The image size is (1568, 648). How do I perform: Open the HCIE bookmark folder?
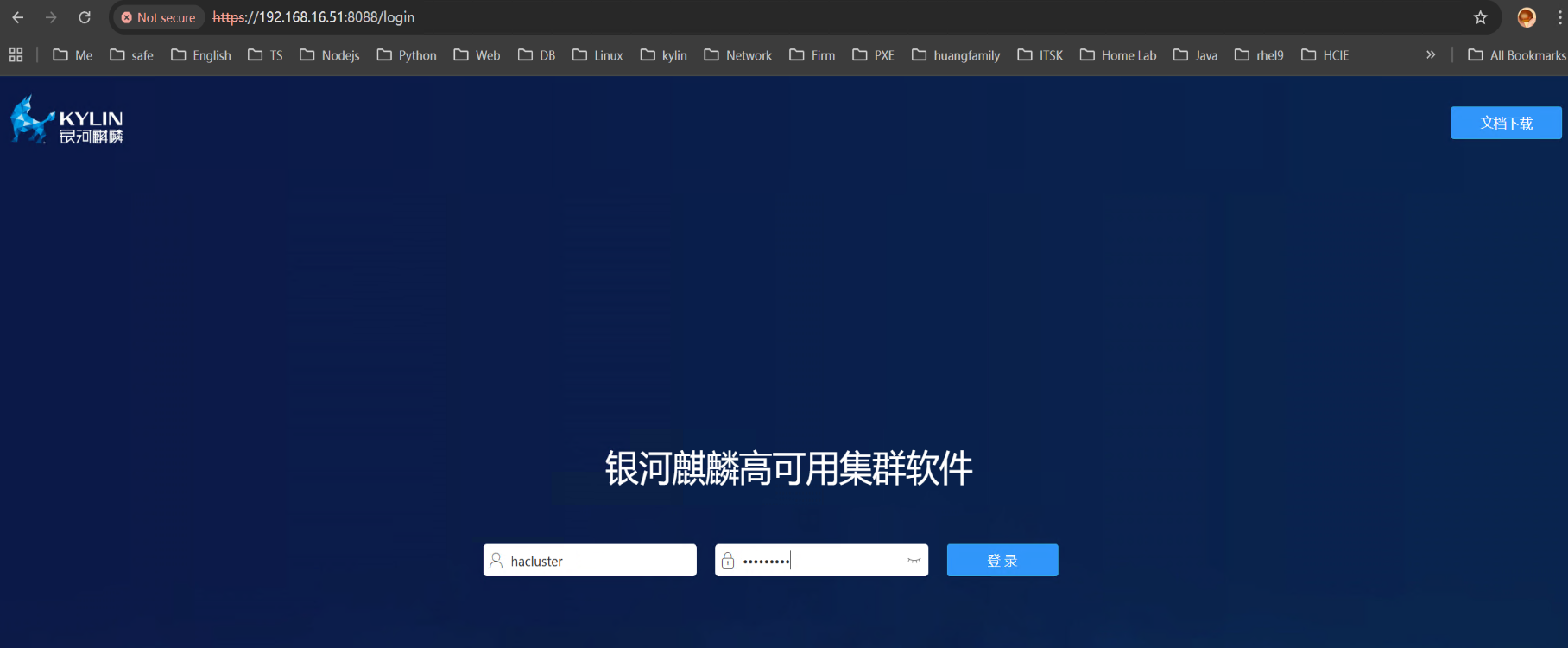[1325, 55]
